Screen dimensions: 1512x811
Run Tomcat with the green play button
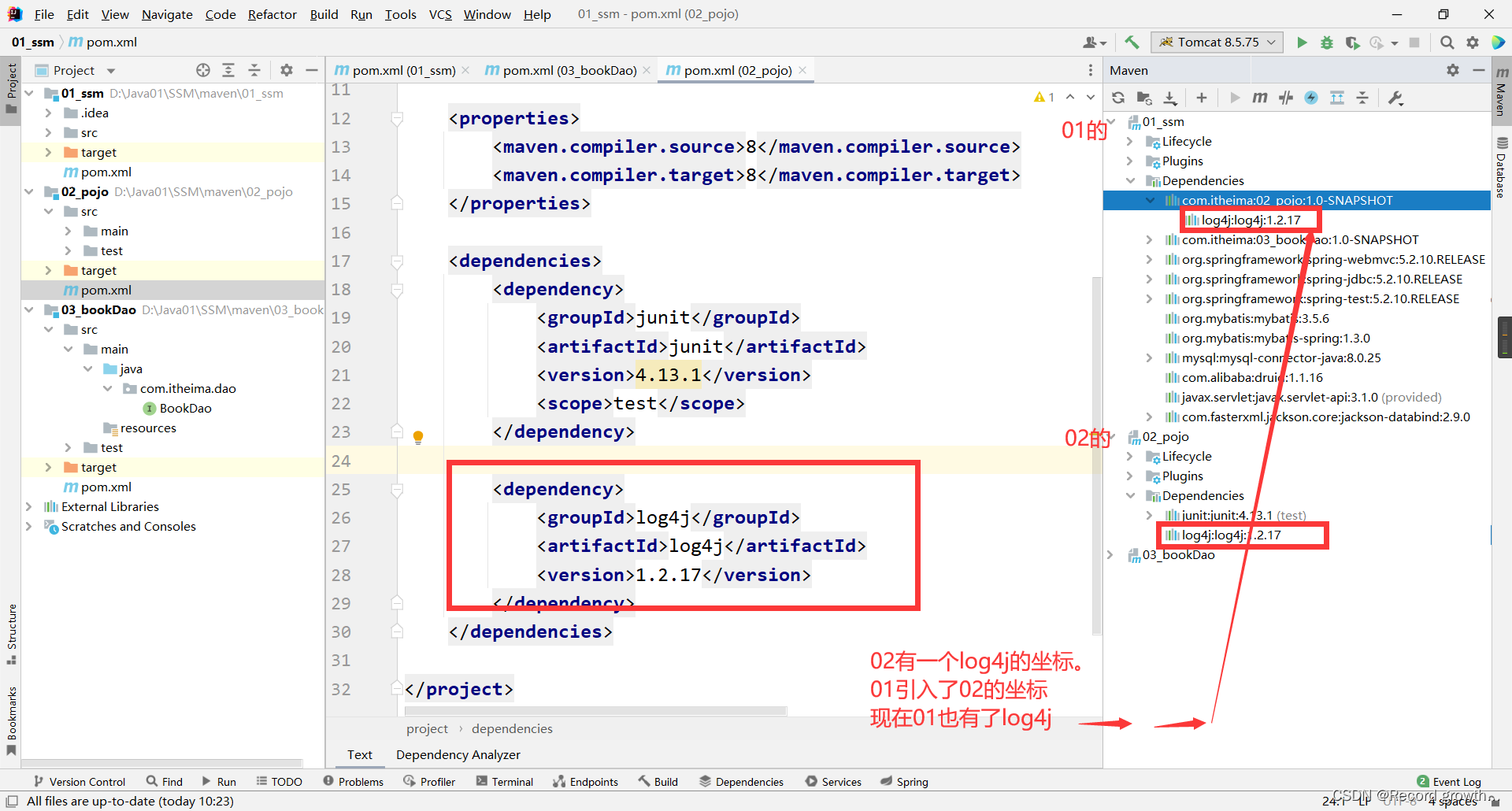click(1302, 43)
